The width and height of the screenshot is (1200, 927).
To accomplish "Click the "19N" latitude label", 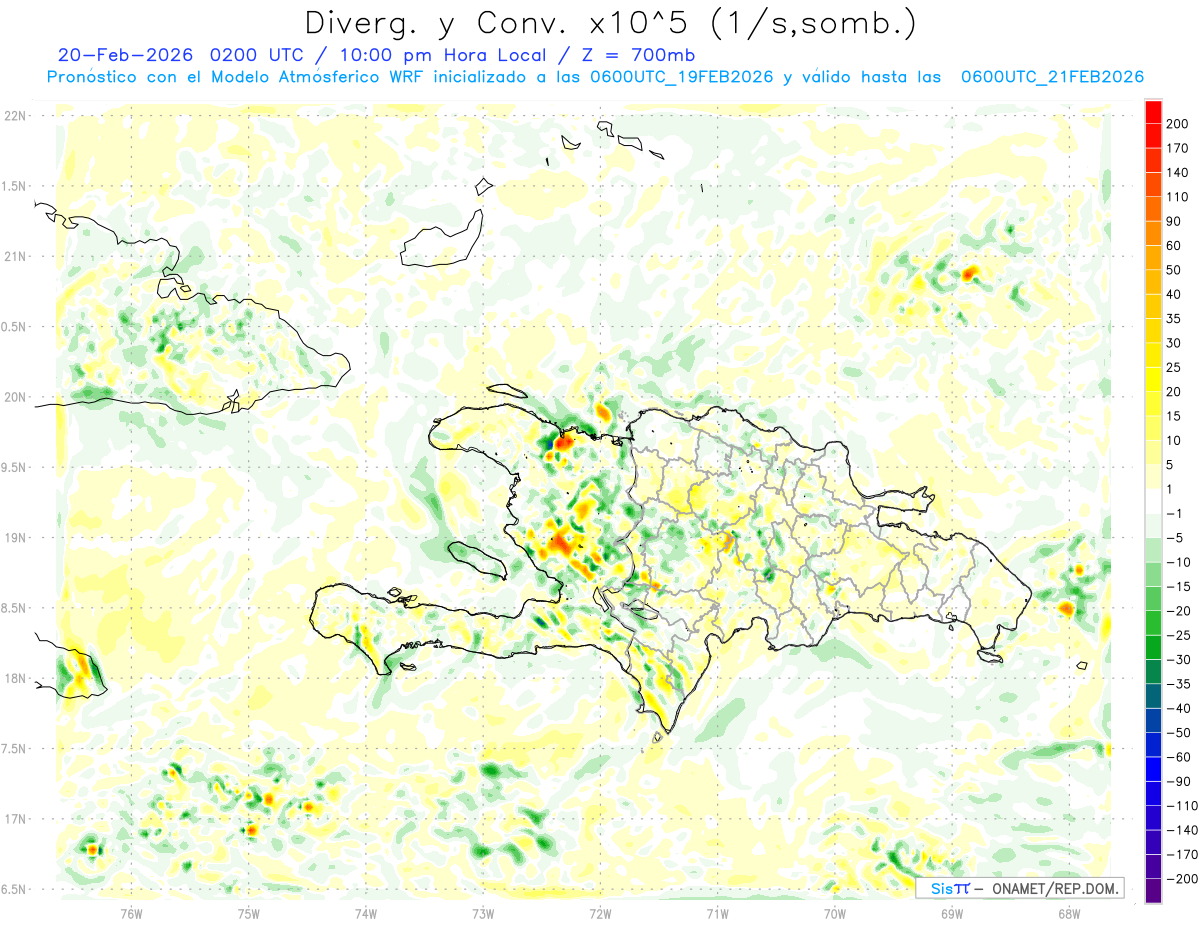I will coord(15,538).
